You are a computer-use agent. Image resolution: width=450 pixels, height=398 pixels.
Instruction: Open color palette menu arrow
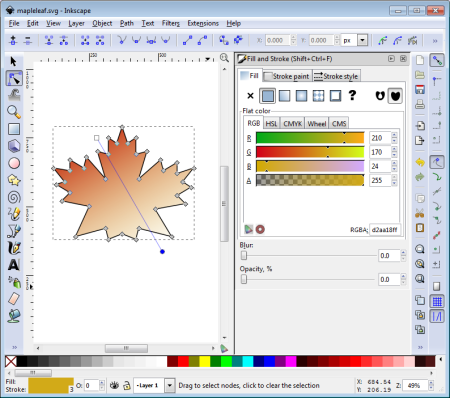pos(441,359)
